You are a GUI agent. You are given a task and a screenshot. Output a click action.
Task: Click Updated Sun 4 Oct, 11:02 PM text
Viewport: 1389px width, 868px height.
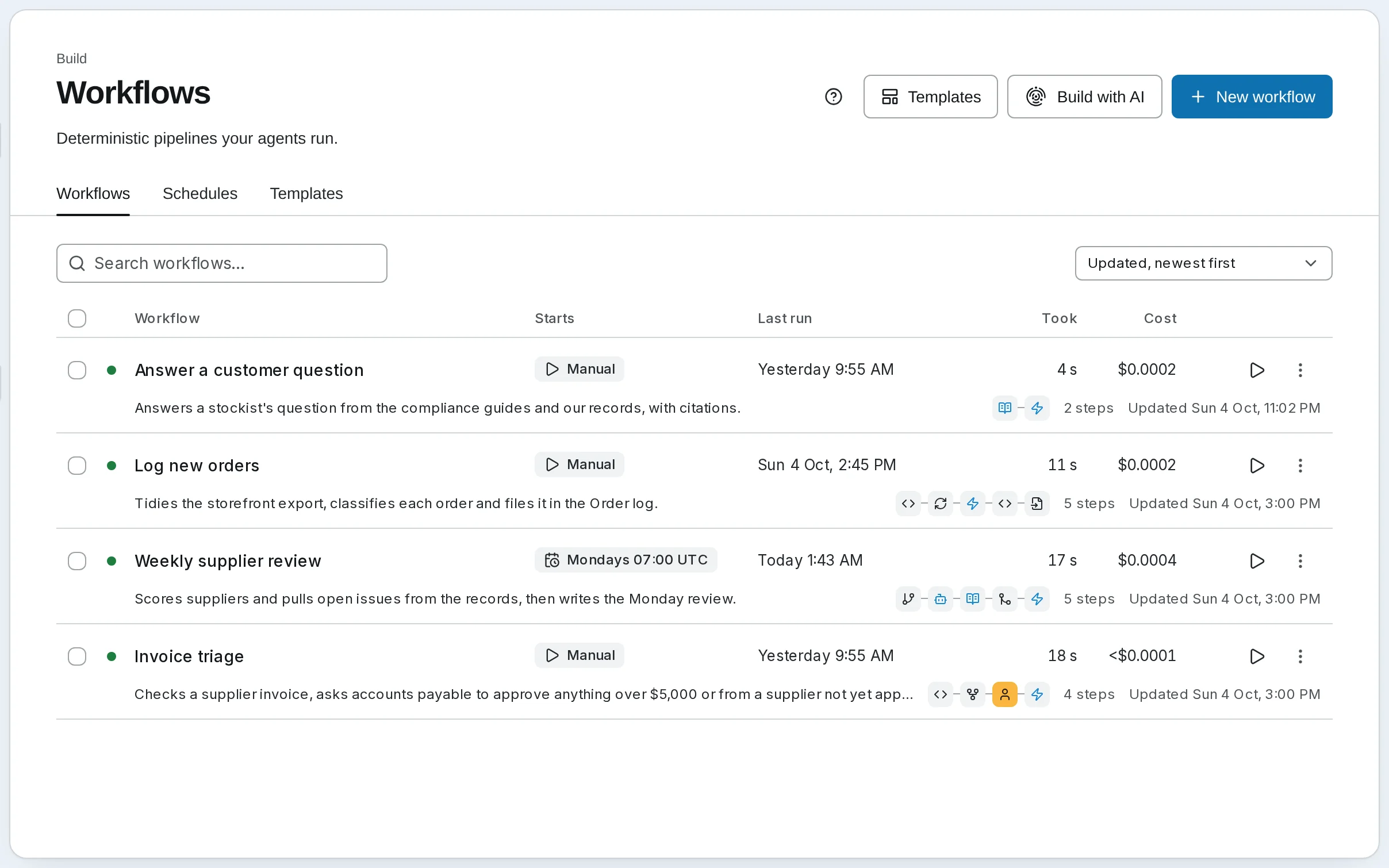(1224, 408)
